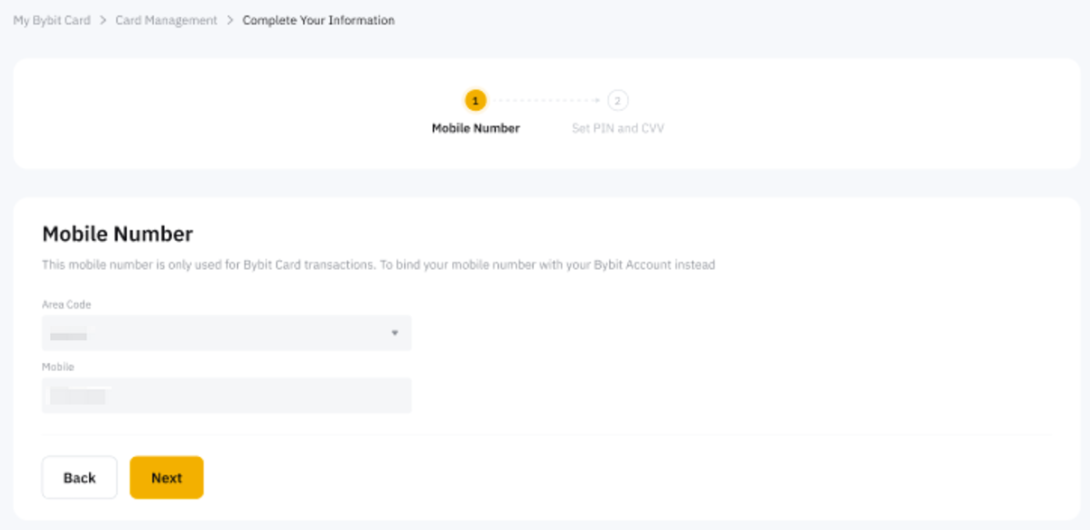1090x530 pixels.
Task: Click the step 2 circle icon
Action: point(618,100)
